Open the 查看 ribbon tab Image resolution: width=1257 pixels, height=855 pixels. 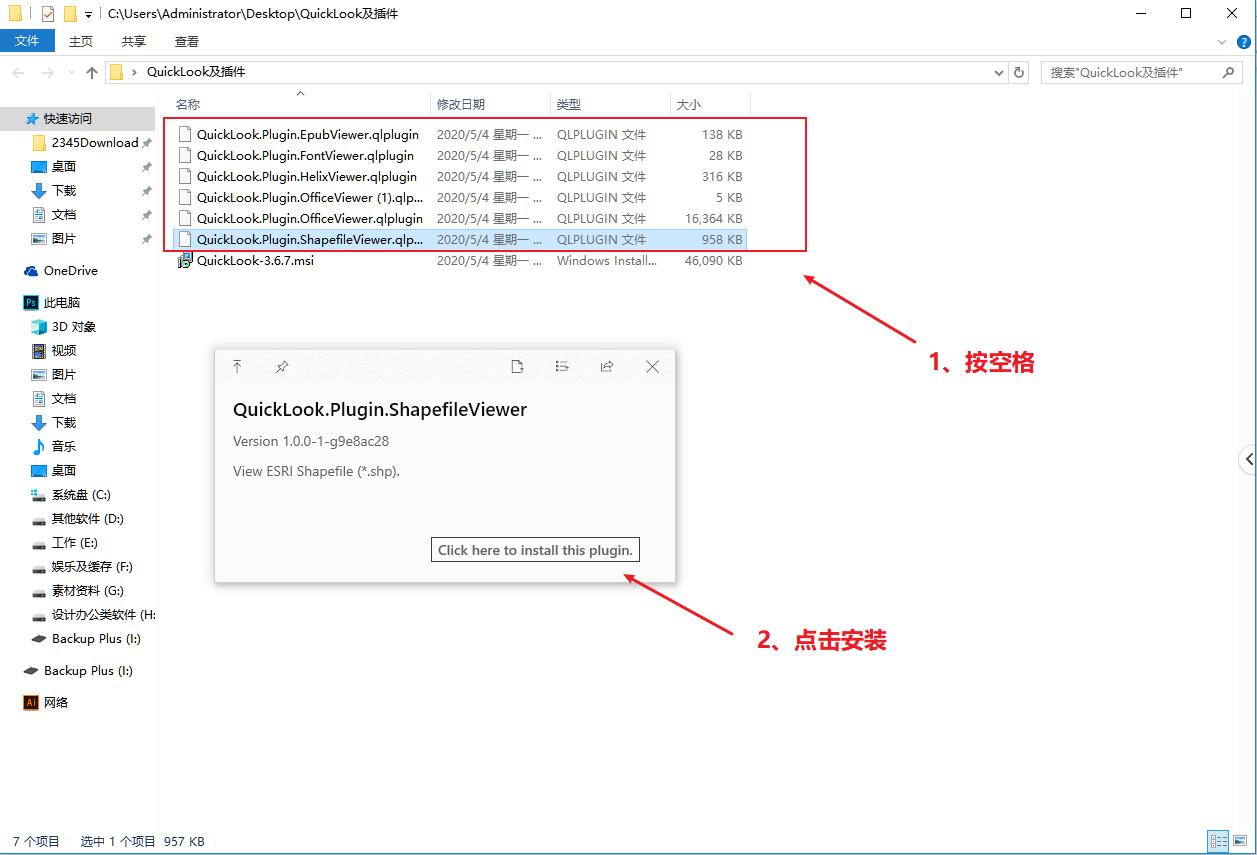(x=187, y=41)
